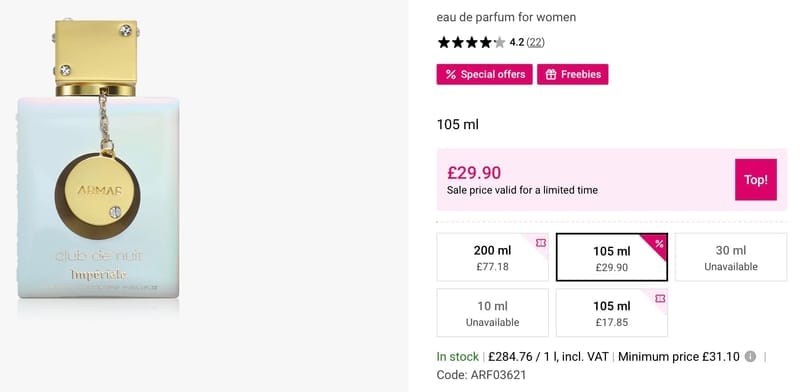
Task: Click the percent corner tag on selected 105 ml
Action: [x=659, y=243]
